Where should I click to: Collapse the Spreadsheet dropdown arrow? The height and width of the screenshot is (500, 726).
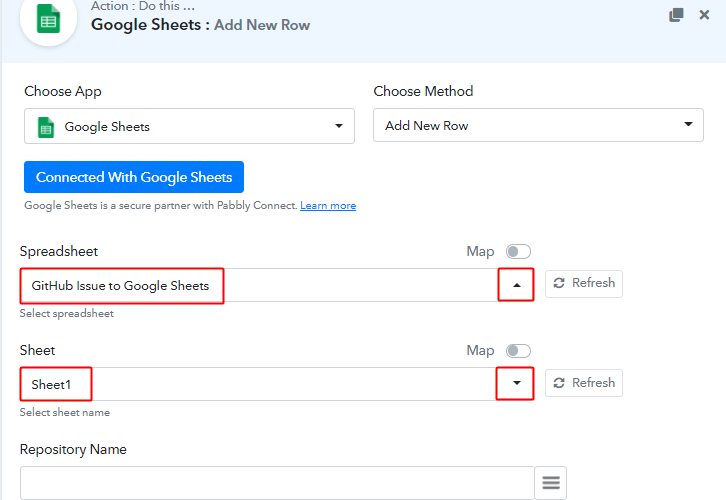tap(516, 285)
